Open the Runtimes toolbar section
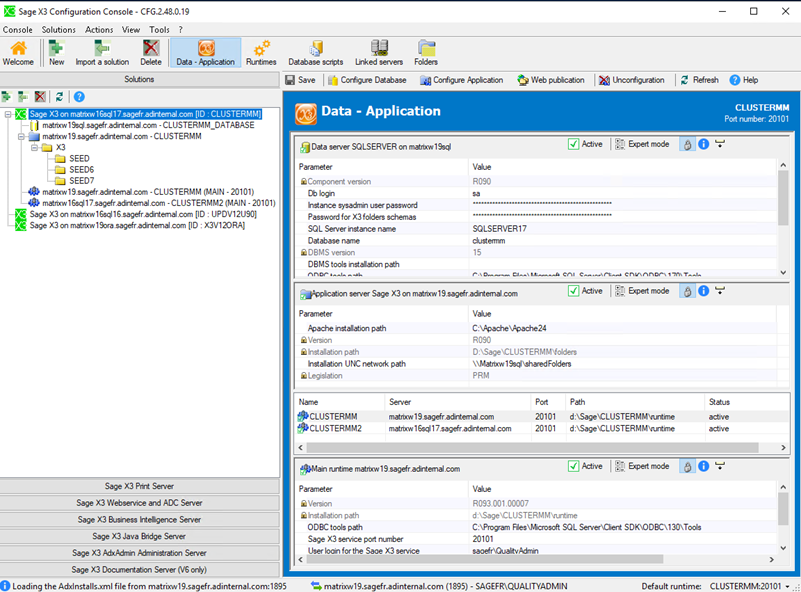801x592 pixels. (261, 52)
